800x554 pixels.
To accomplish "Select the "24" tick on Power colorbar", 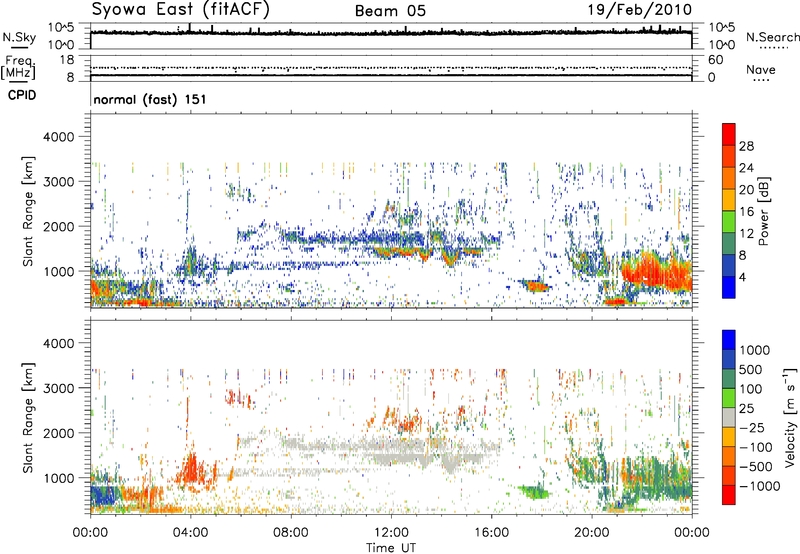I will [746, 168].
